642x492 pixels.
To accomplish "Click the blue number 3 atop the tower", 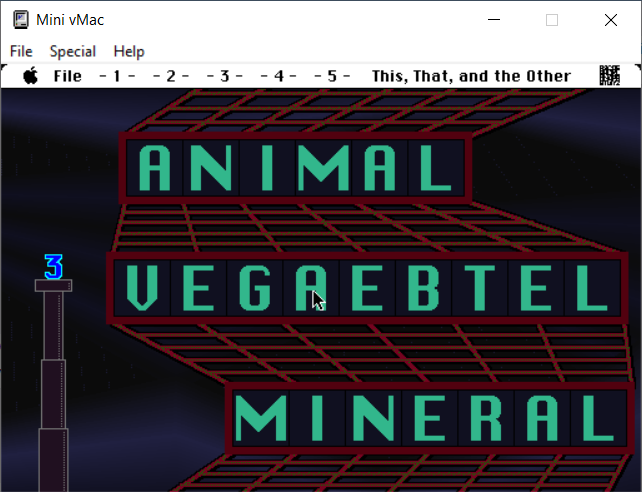I will (x=54, y=267).
